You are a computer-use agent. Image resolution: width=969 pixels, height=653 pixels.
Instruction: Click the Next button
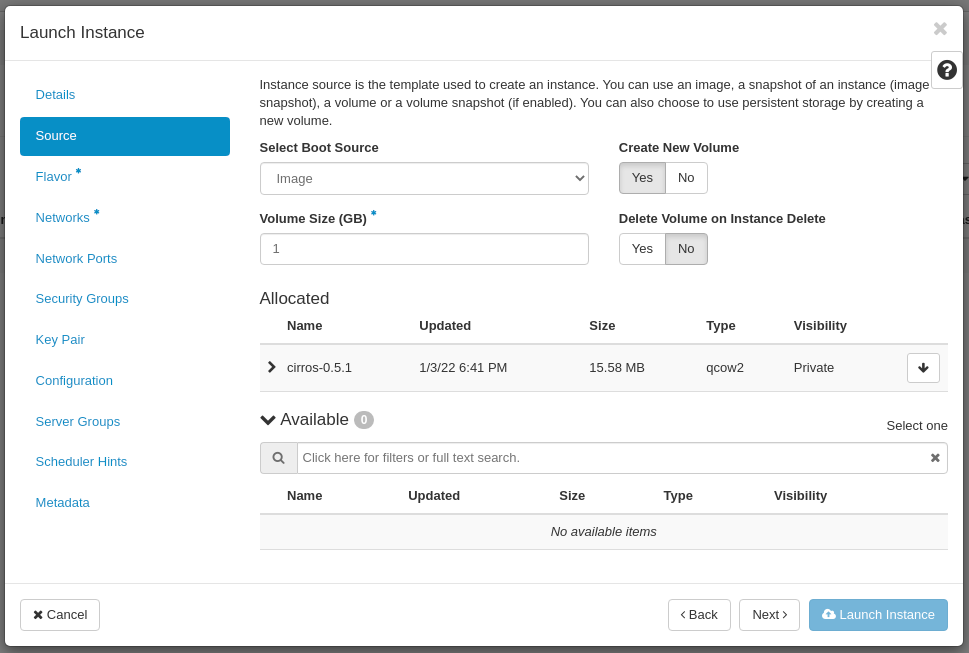pyautogui.click(x=769, y=614)
